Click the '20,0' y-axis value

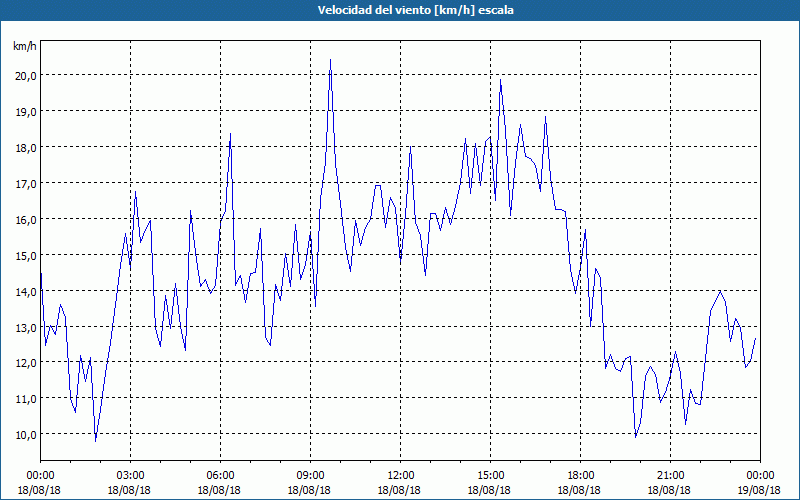coord(25,76)
